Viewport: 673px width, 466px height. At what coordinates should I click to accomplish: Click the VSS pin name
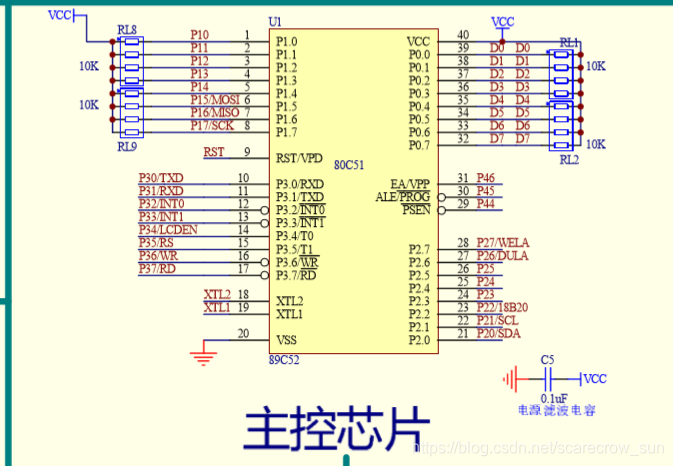coord(286,340)
